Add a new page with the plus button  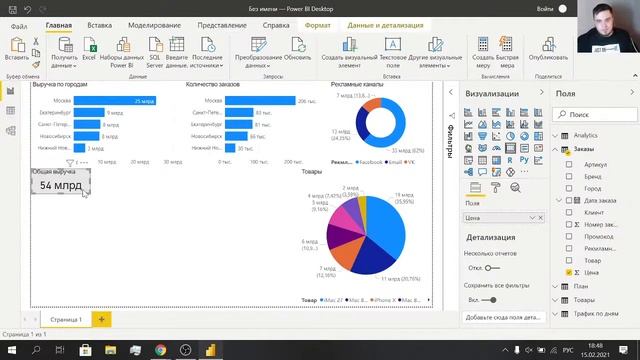click(x=102, y=319)
